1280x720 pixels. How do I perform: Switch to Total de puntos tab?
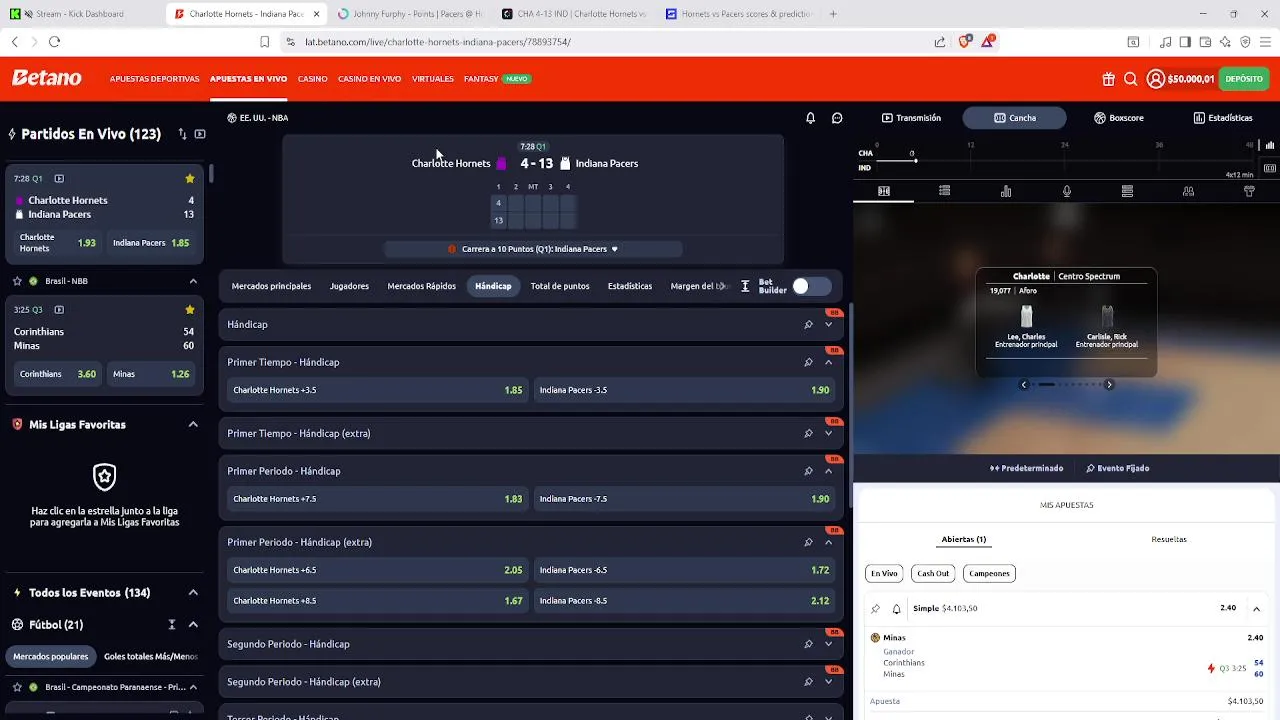[560, 286]
